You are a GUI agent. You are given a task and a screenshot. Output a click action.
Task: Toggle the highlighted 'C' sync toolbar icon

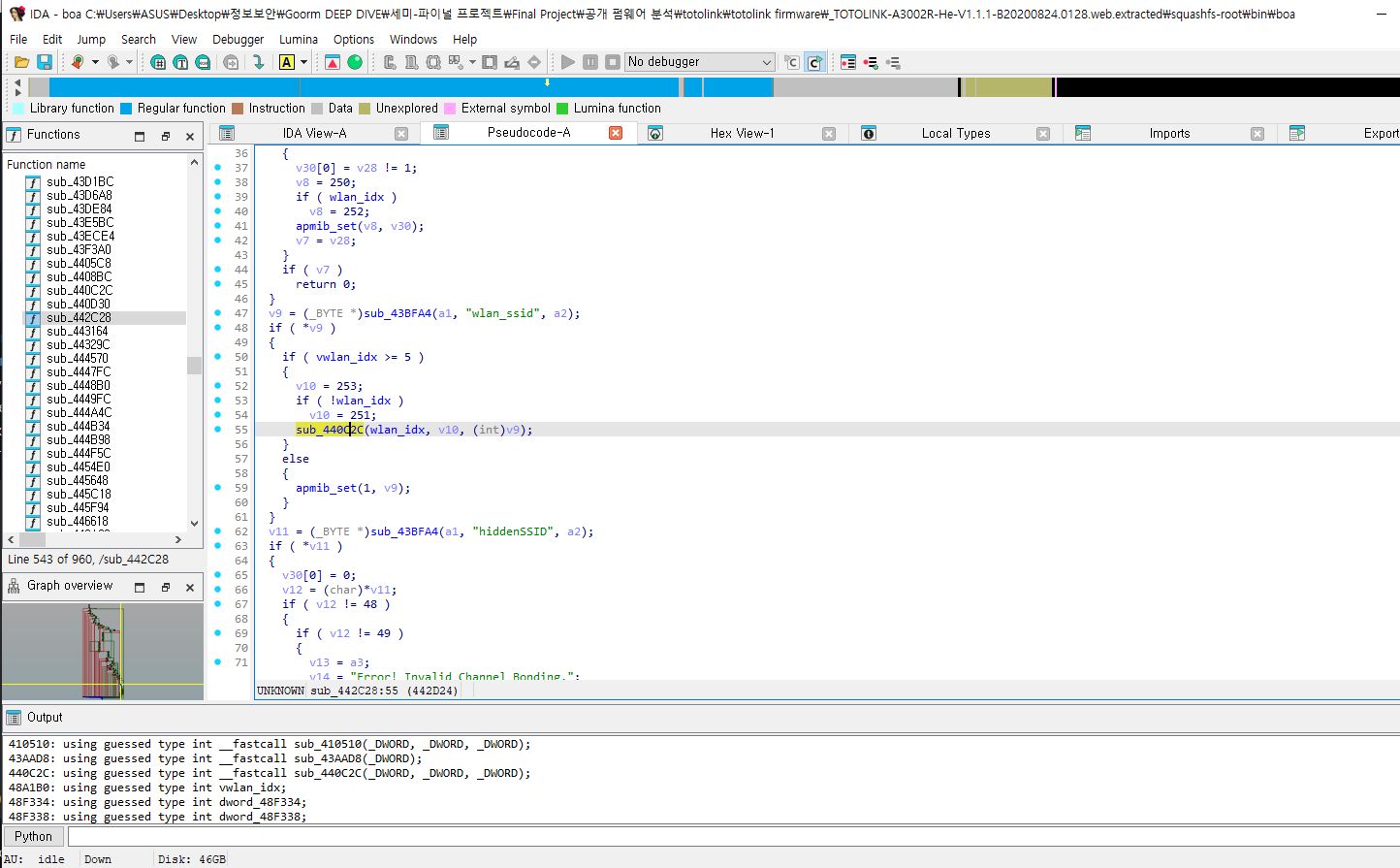tap(814, 62)
